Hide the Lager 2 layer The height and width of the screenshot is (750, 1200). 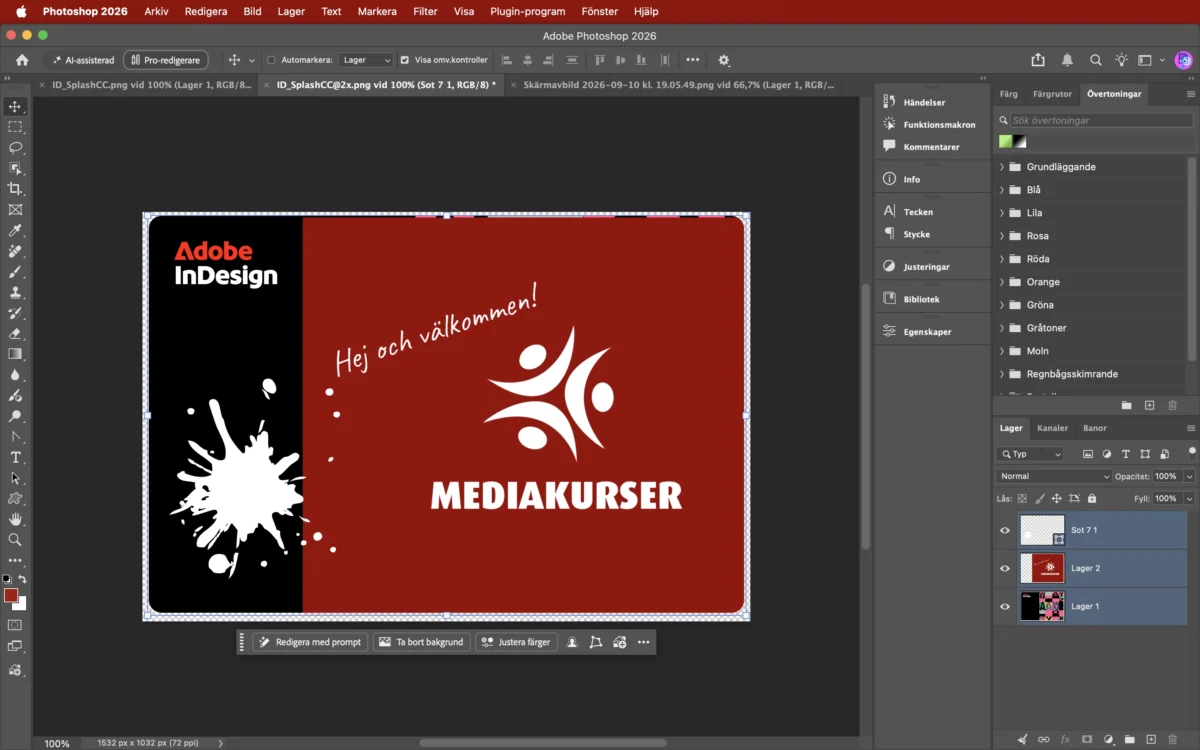click(1005, 568)
